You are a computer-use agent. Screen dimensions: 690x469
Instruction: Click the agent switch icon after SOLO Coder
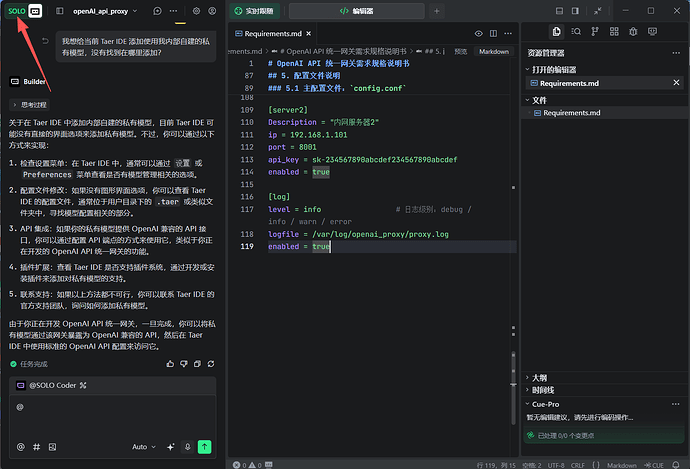pos(83,385)
